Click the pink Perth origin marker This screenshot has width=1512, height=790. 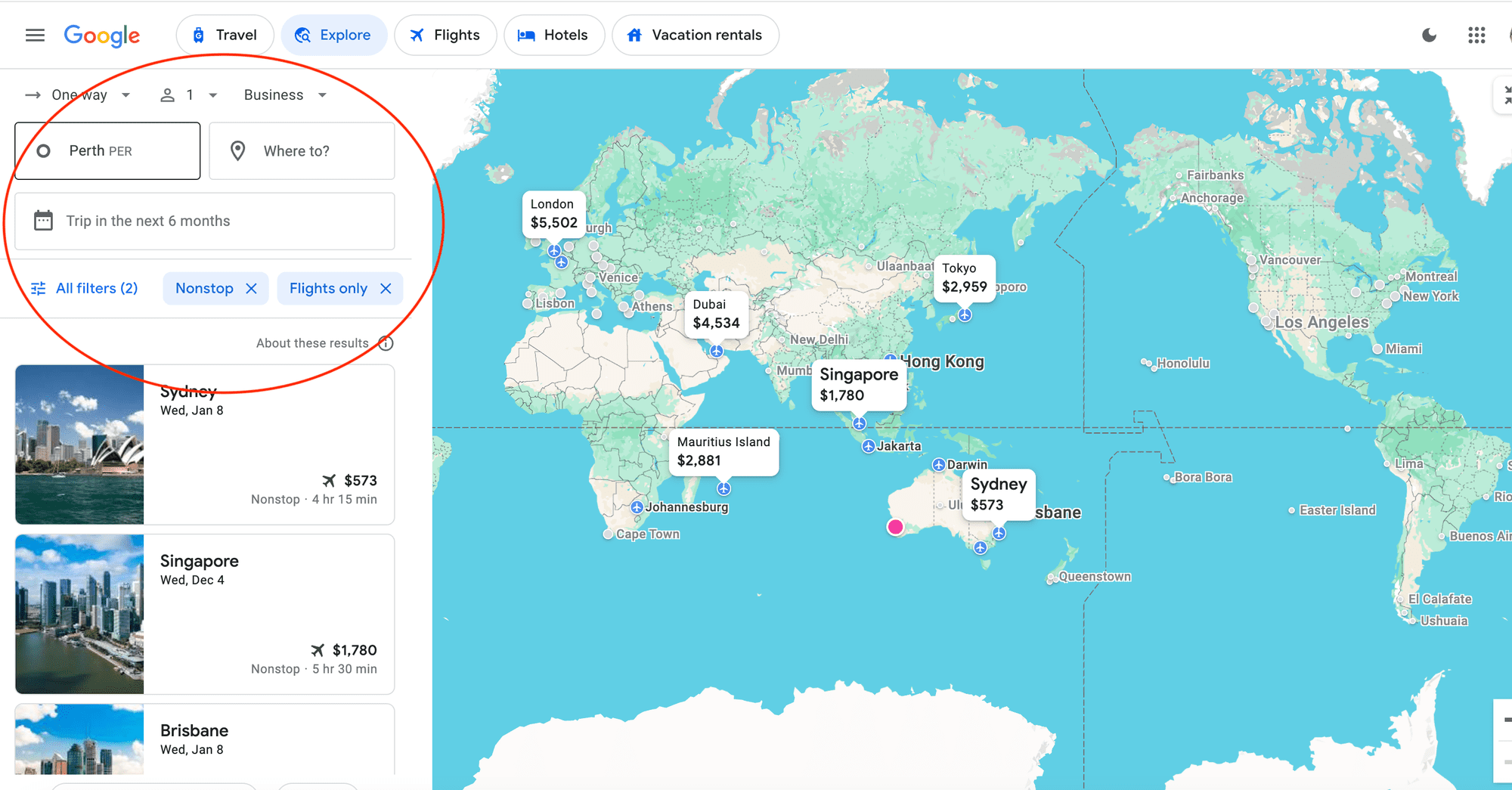895,527
